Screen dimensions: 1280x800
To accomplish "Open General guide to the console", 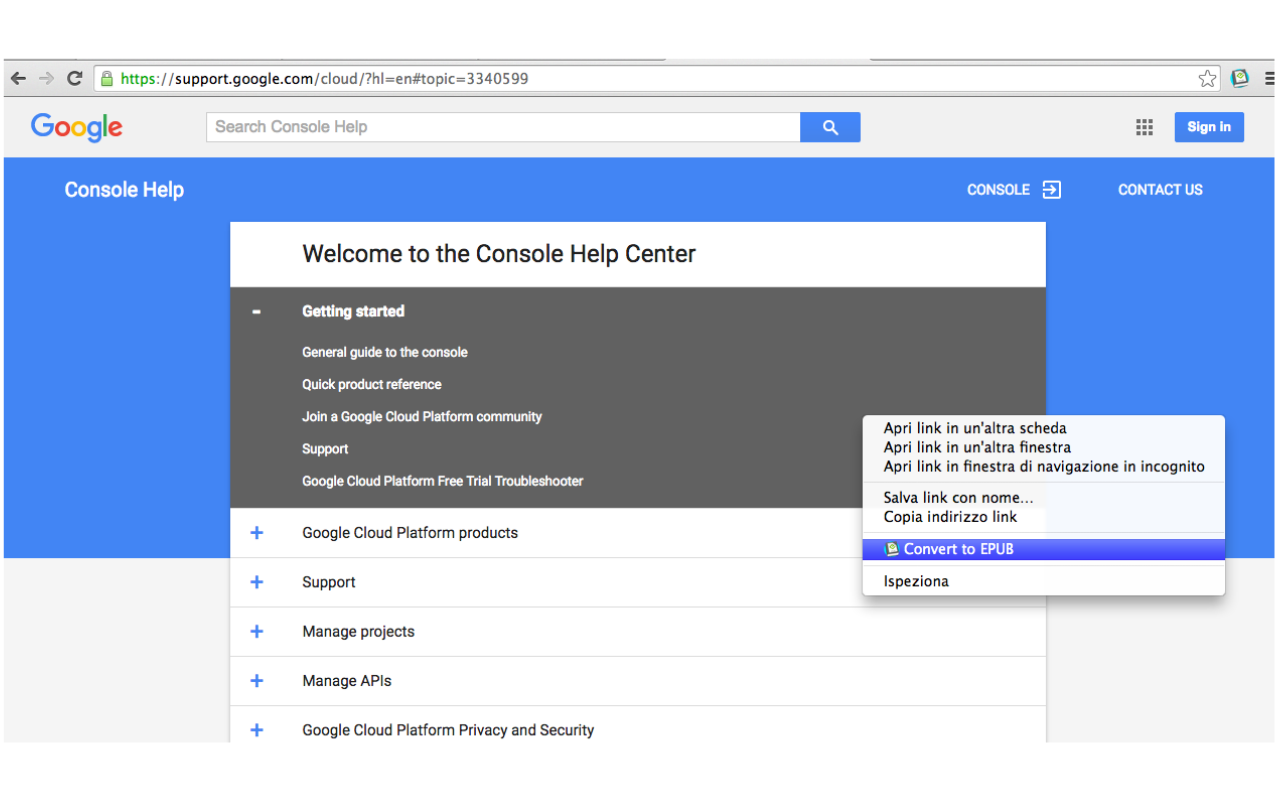I will (385, 352).
